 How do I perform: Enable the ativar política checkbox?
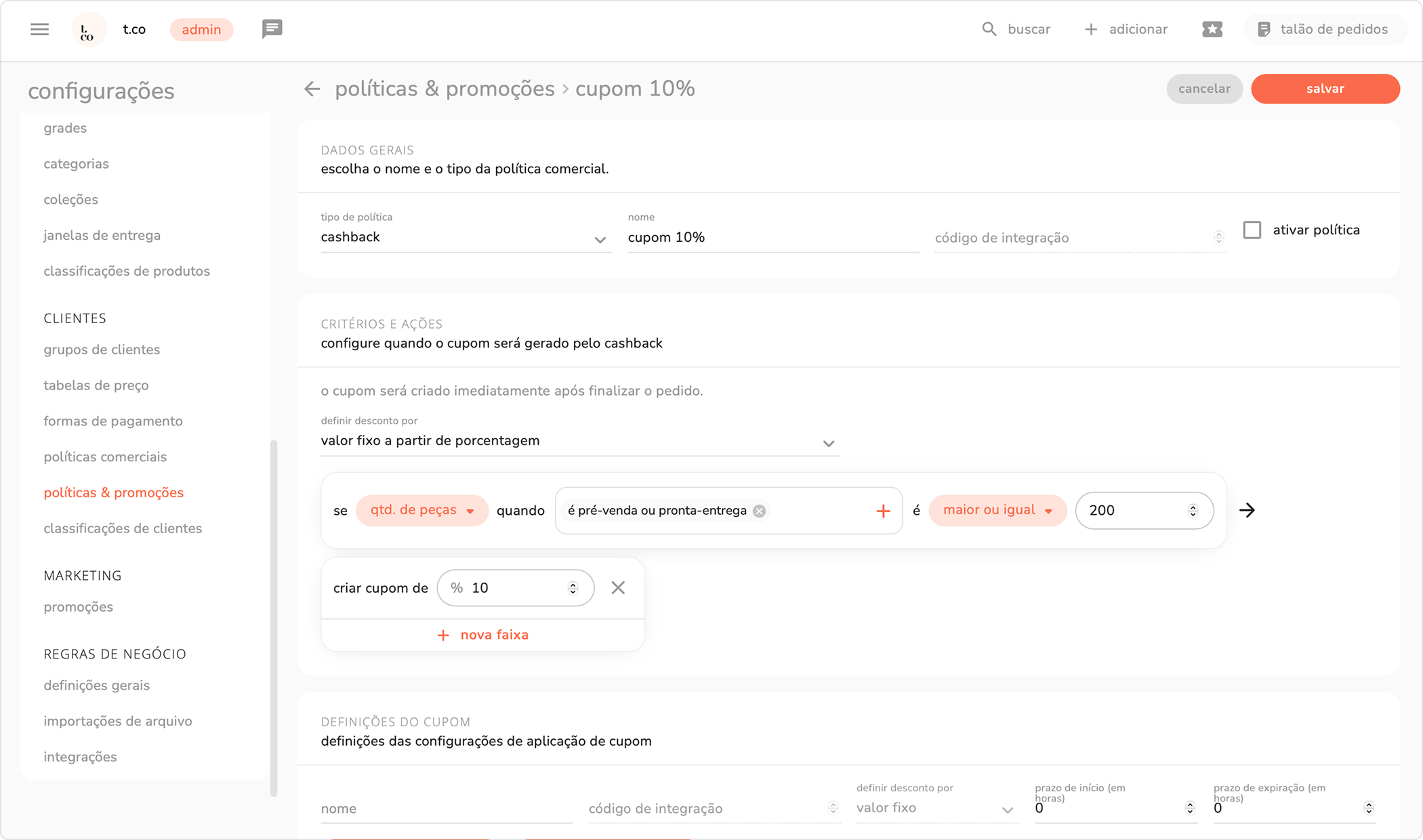pos(1252,230)
